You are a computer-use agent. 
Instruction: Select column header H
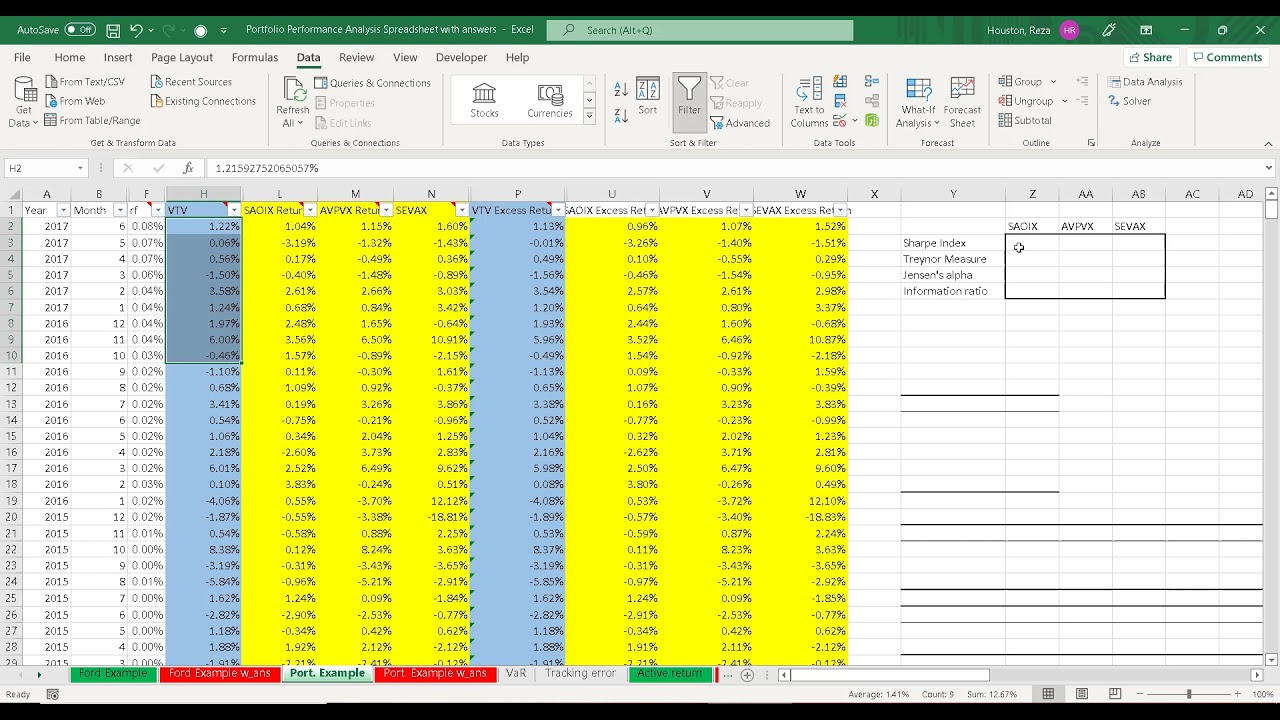click(204, 194)
